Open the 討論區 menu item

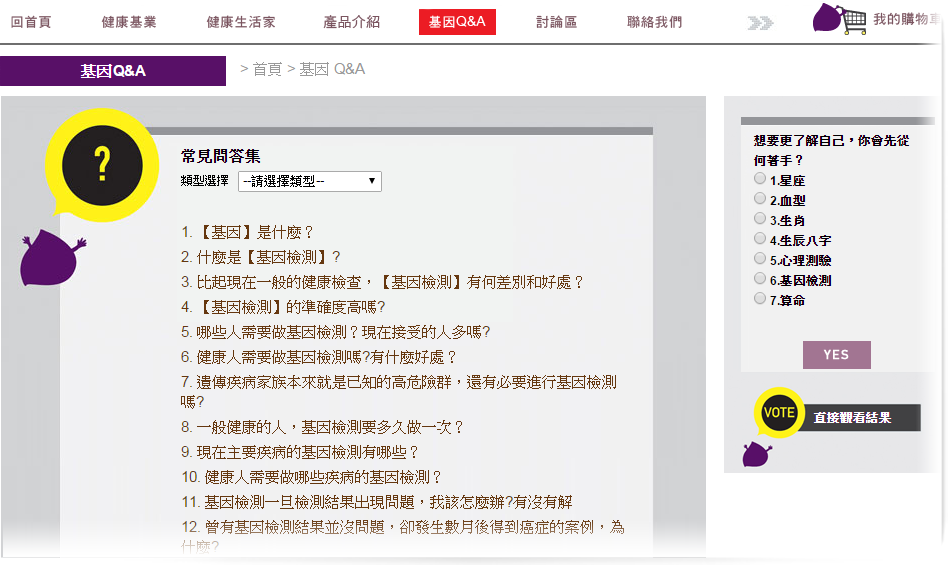[556, 22]
